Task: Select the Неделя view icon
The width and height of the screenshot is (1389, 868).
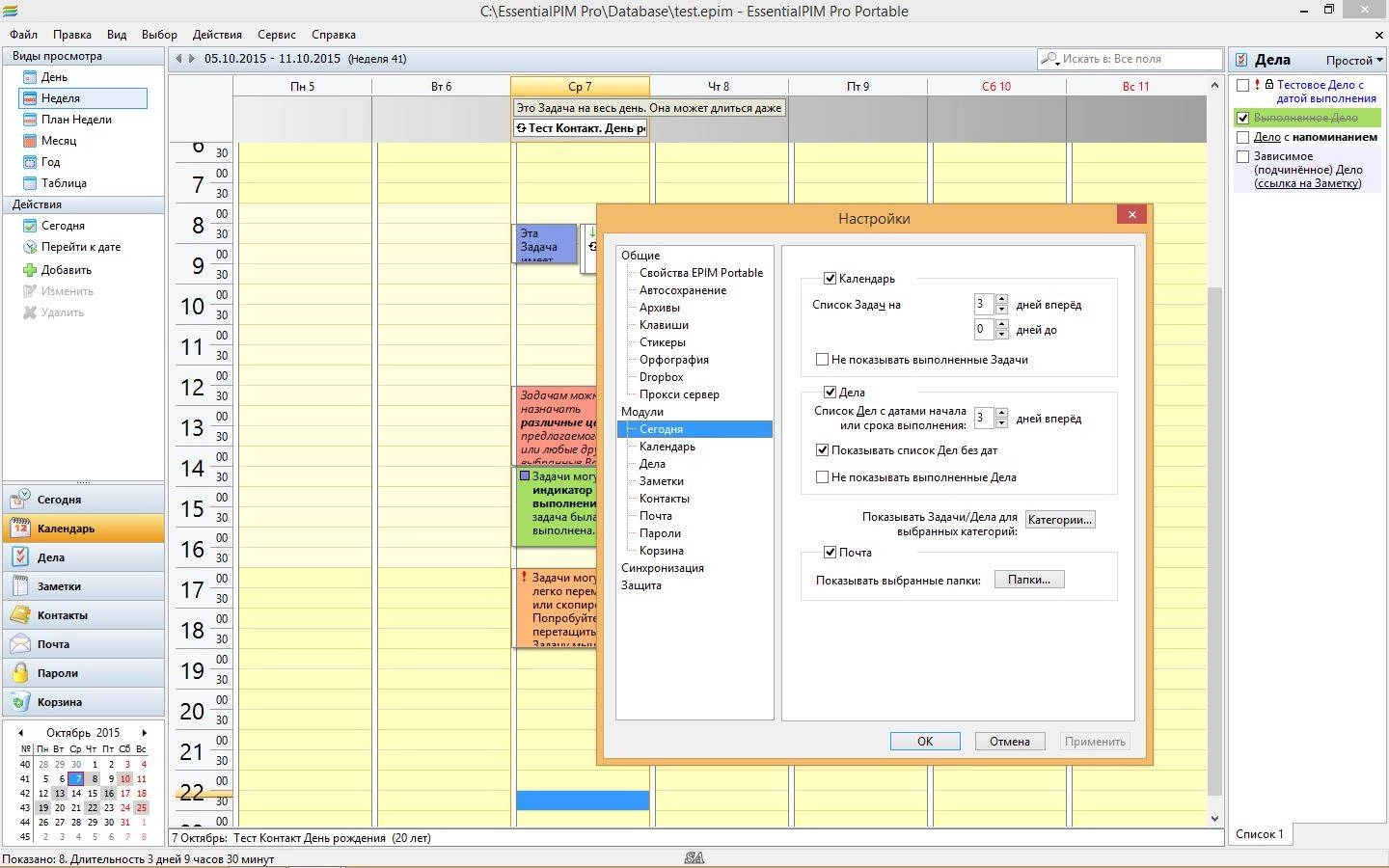Action: pyautogui.click(x=29, y=98)
